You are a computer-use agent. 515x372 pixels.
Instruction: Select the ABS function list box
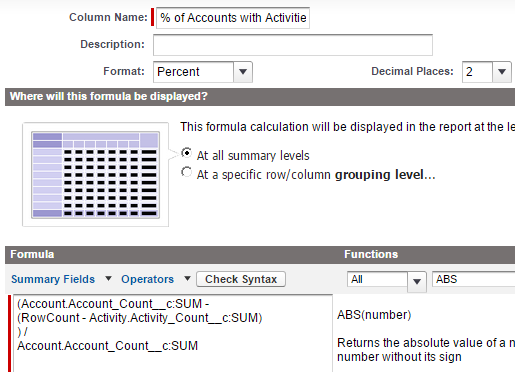pos(474,279)
